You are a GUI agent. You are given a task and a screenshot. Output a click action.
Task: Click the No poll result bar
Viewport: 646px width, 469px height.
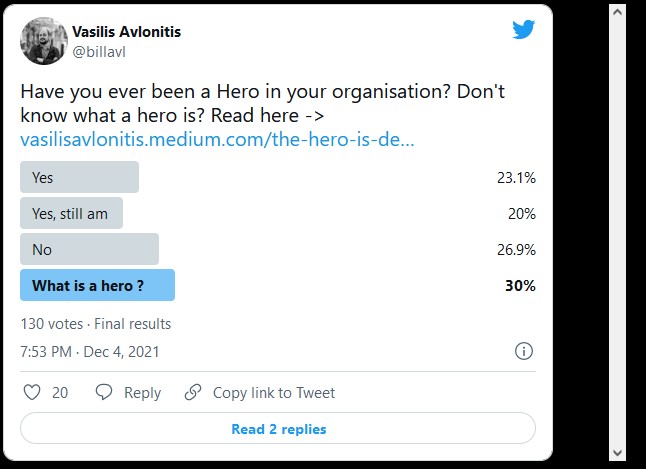pos(89,249)
